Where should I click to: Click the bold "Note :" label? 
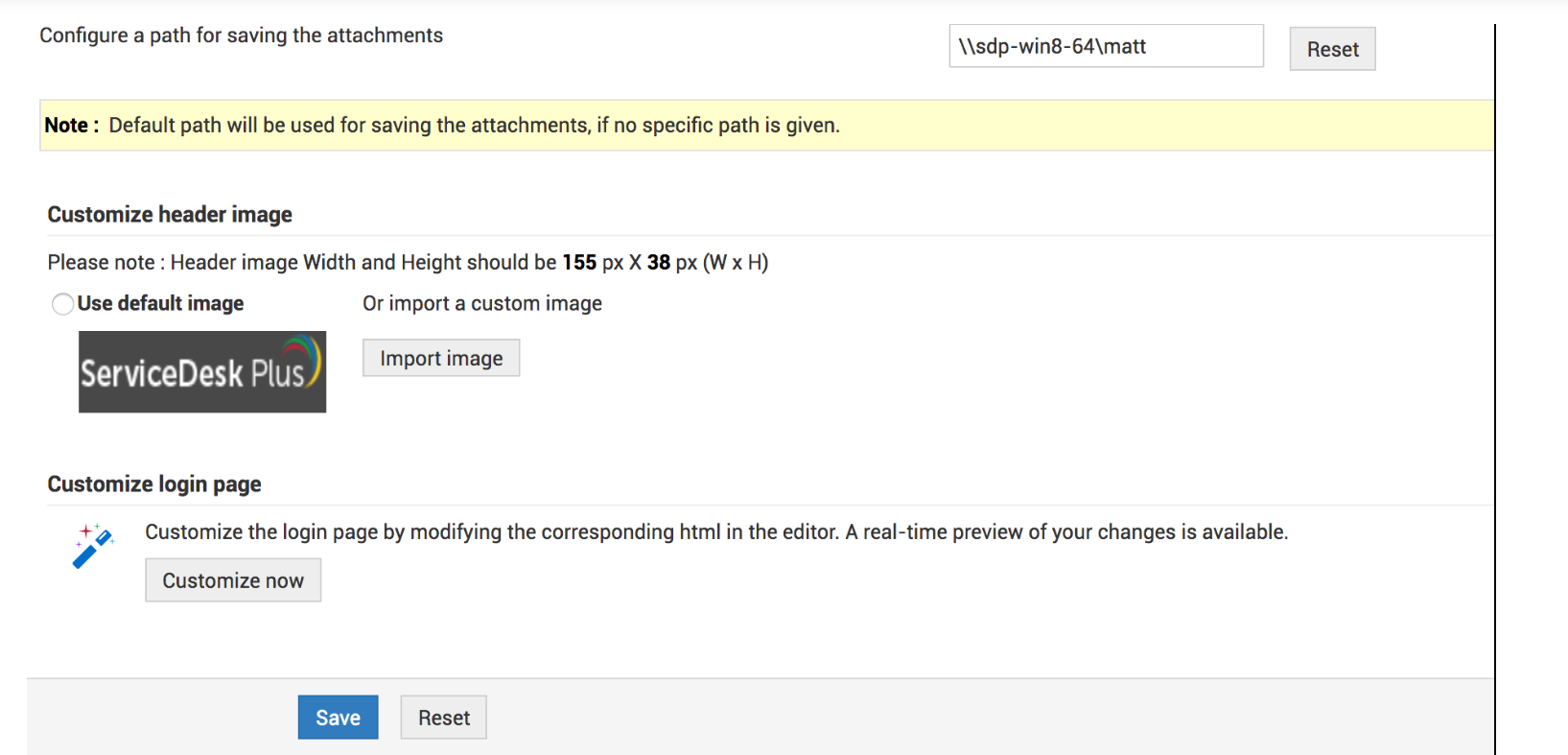tap(71, 126)
